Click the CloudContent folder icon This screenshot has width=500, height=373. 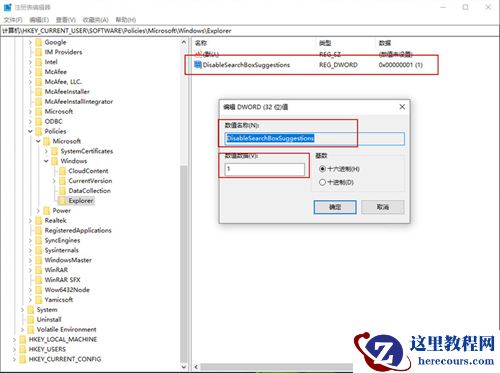(63, 171)
